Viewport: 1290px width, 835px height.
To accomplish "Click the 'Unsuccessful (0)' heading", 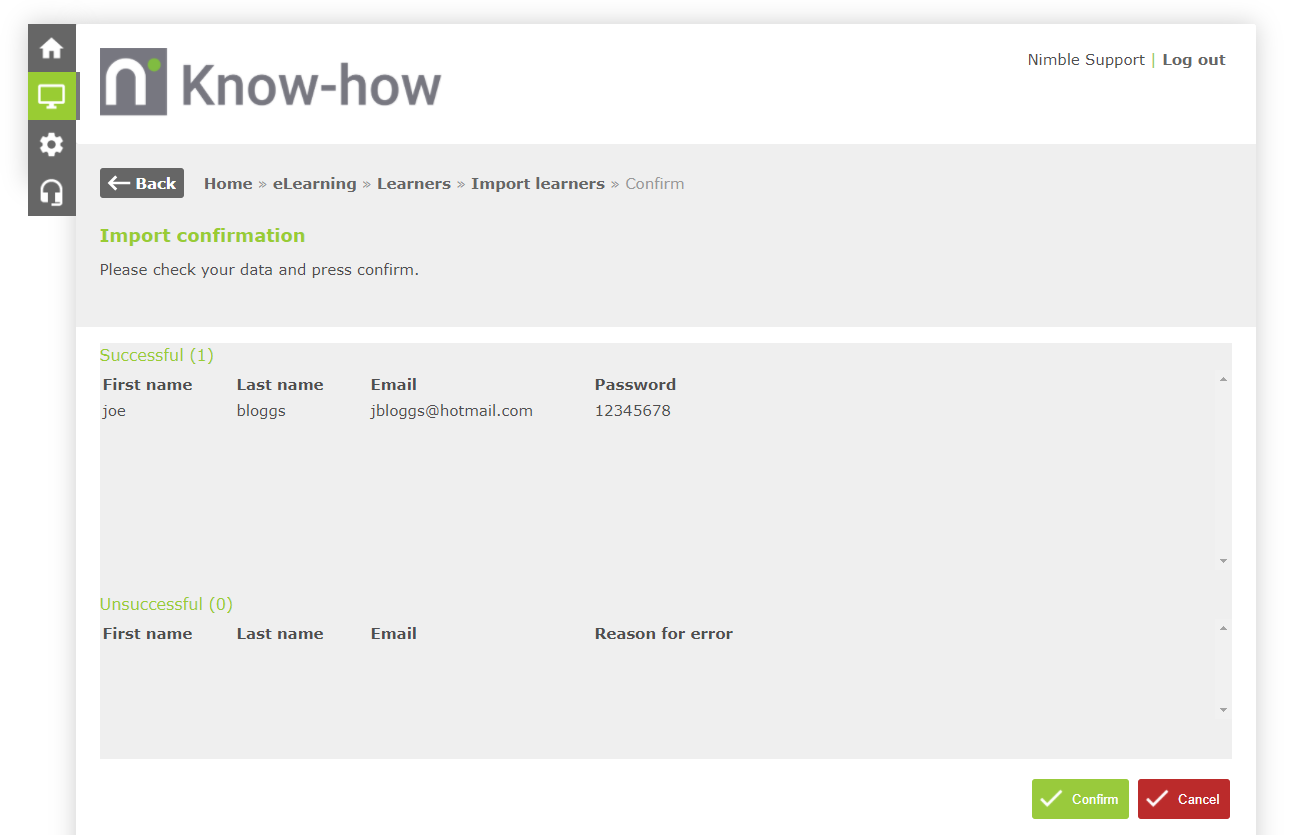I will (166, 604).
